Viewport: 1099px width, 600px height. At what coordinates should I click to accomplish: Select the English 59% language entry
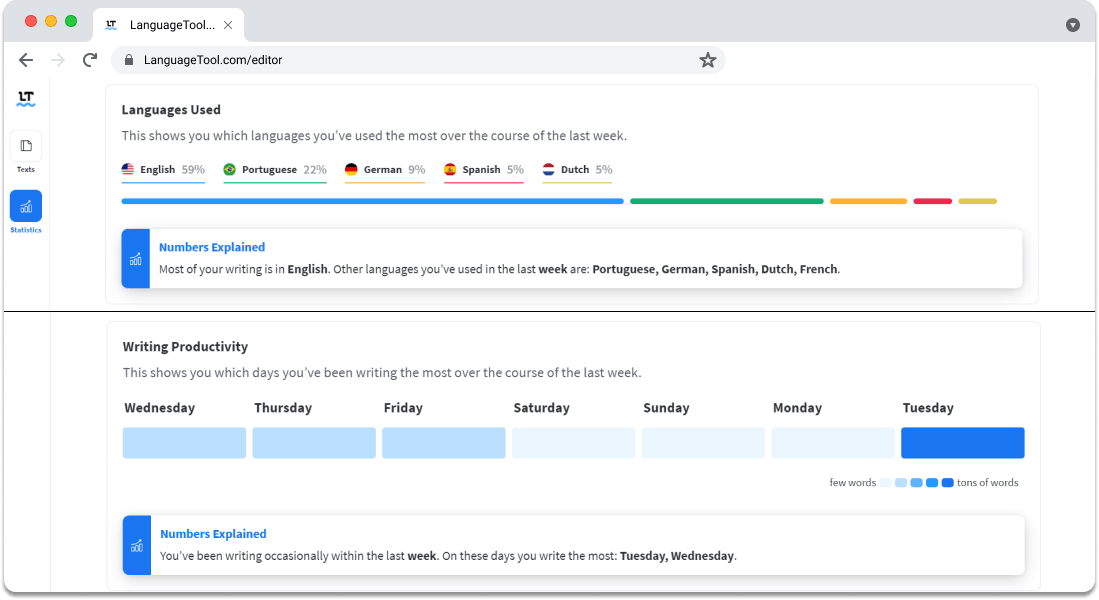(x=163, y=170)
